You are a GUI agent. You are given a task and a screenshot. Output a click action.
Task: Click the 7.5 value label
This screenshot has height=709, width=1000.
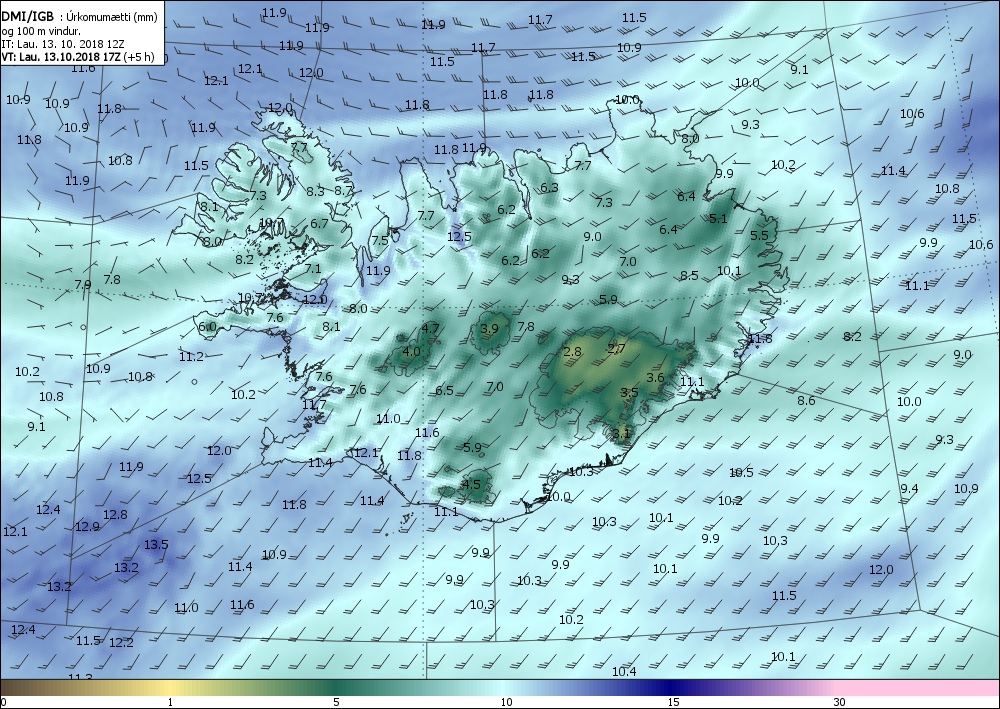coord(380,240)
